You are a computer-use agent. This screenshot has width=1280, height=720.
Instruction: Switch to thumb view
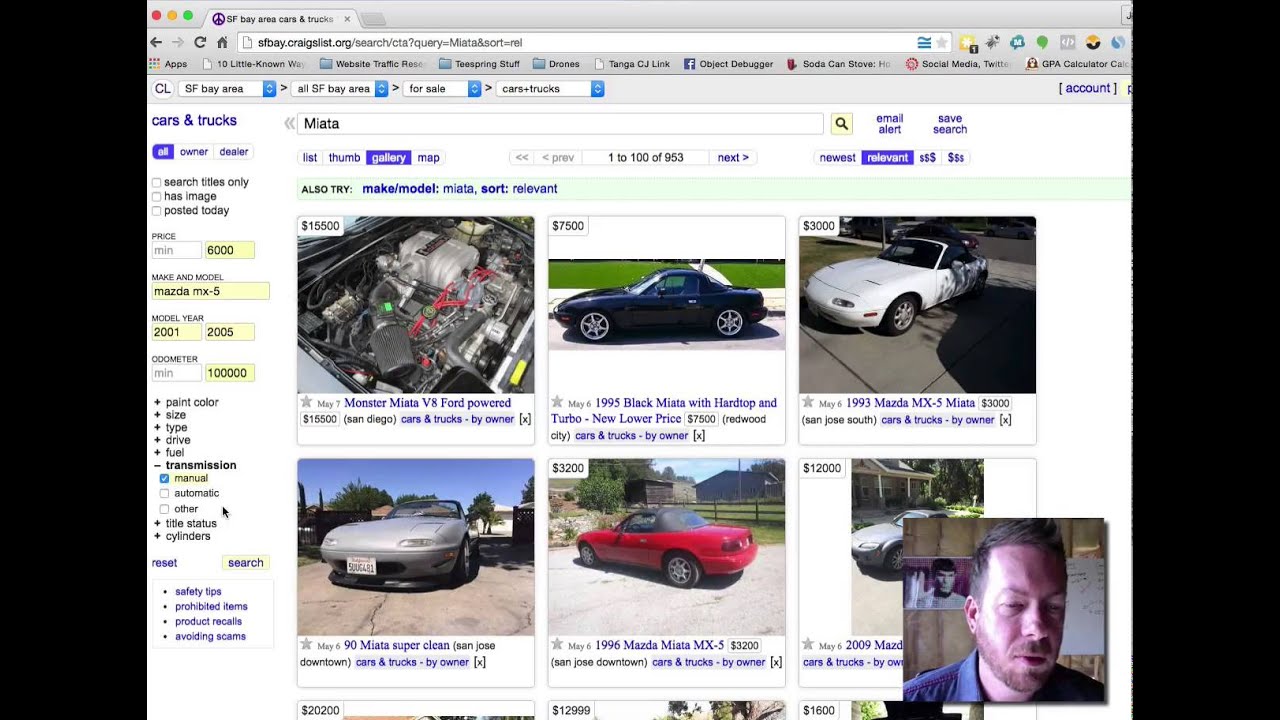[344, 157]
